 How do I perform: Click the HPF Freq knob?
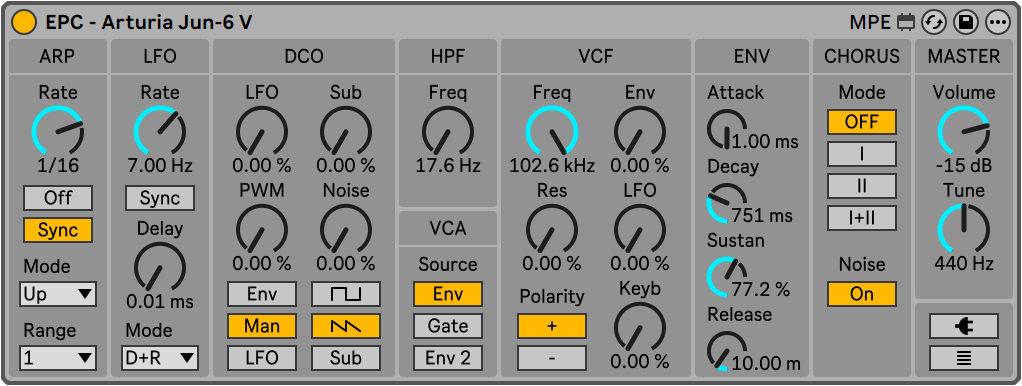(x=448, y=130)
